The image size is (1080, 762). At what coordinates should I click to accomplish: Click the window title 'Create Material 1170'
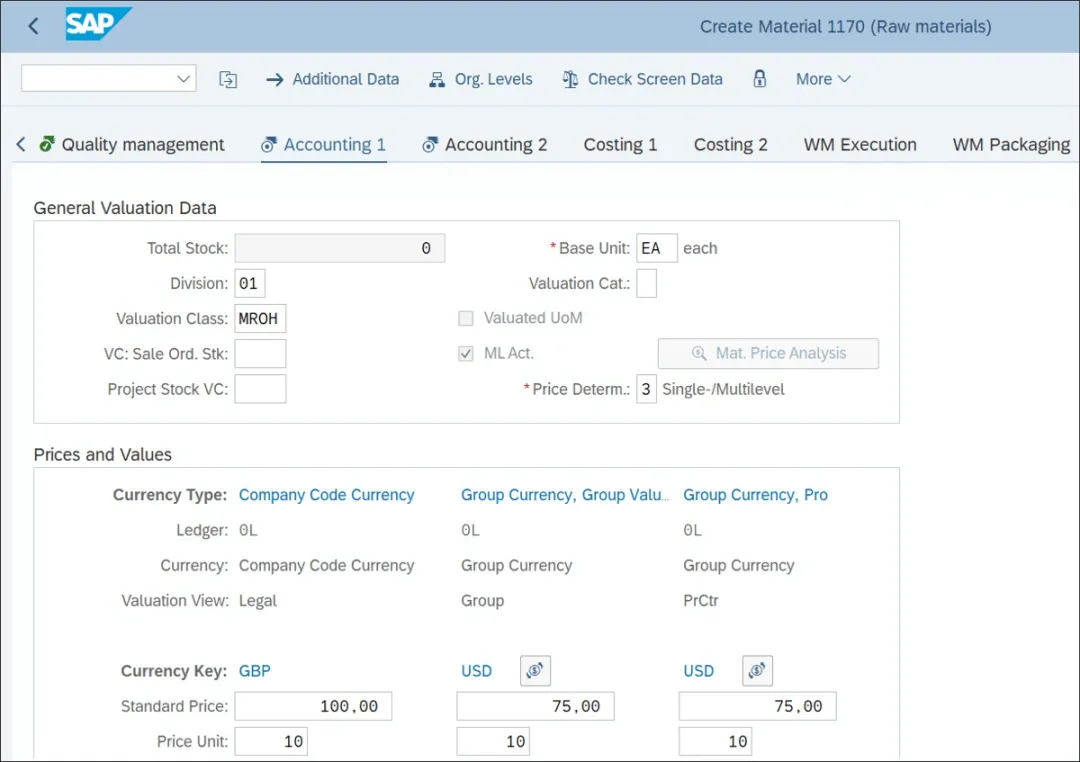(782, 26)
